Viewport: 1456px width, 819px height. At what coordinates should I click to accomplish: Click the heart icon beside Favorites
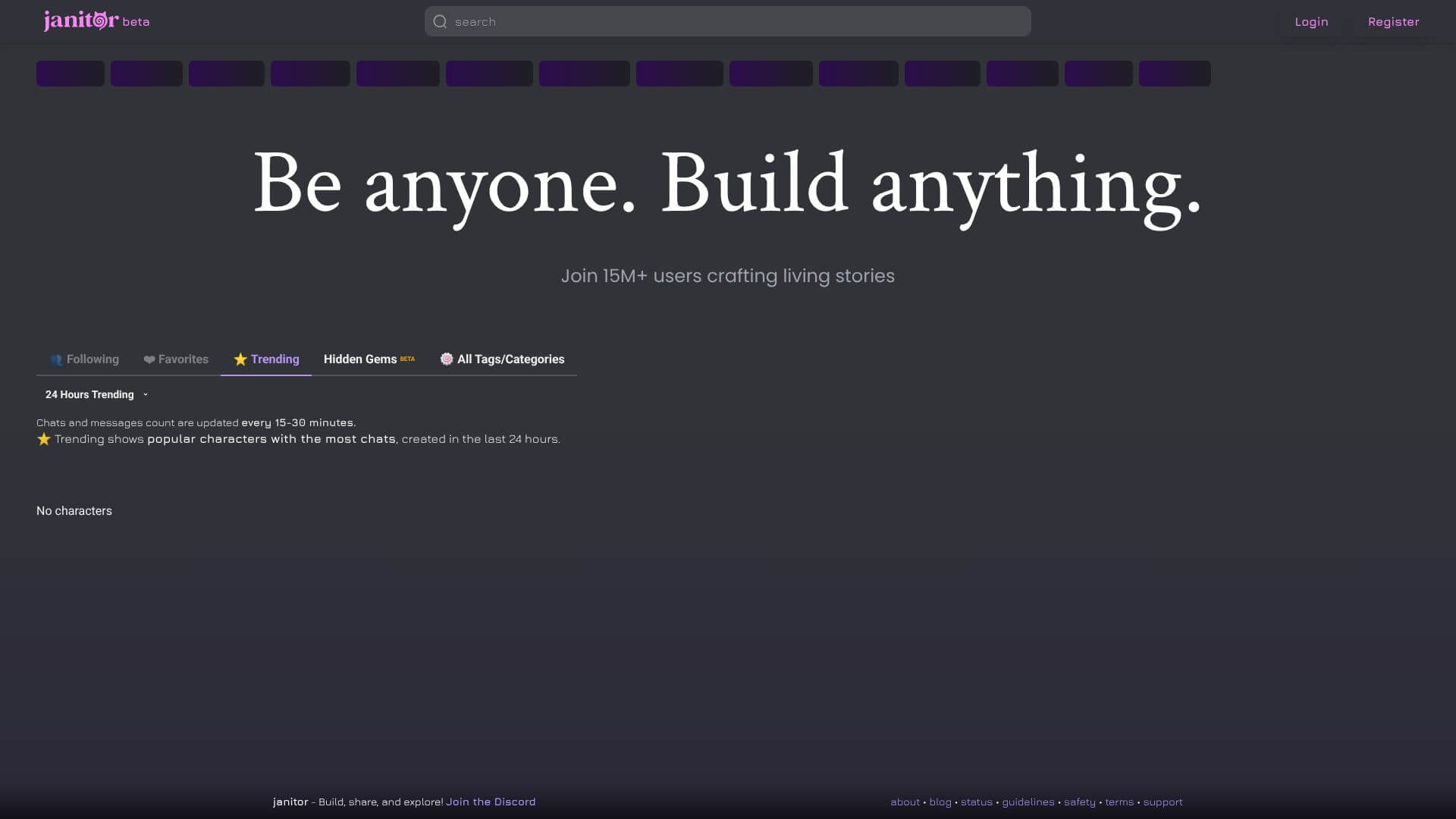point(149,359)
